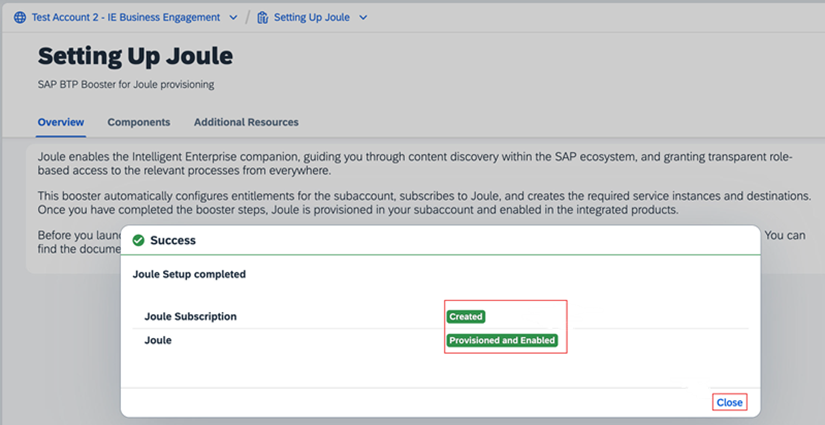Click the booster clipboard icon beside Setting Up Joule
The height and width of the screenshot is (425, 825).
[x=263, y=18]
